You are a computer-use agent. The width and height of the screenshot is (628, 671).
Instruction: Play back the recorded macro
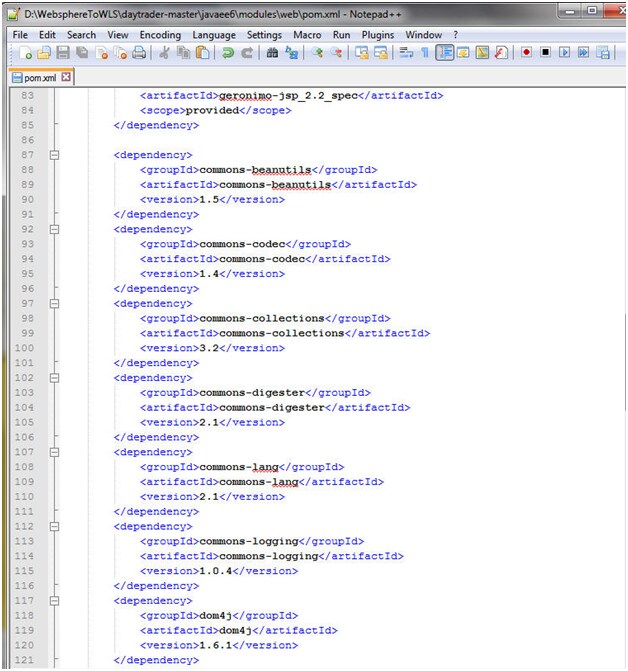[565, 53]
